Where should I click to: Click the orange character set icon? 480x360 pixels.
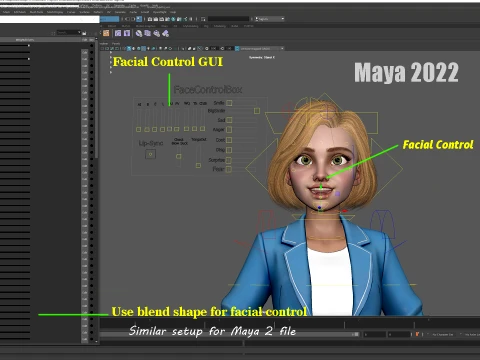tap(417, 334)
